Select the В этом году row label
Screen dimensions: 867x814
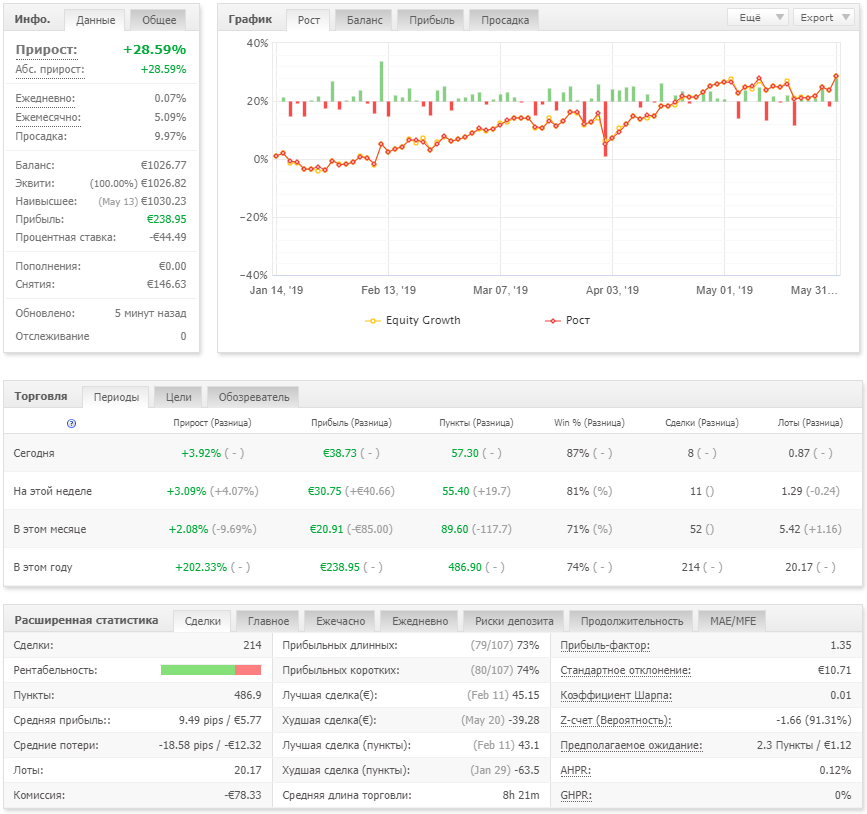(x=43, y=567)
